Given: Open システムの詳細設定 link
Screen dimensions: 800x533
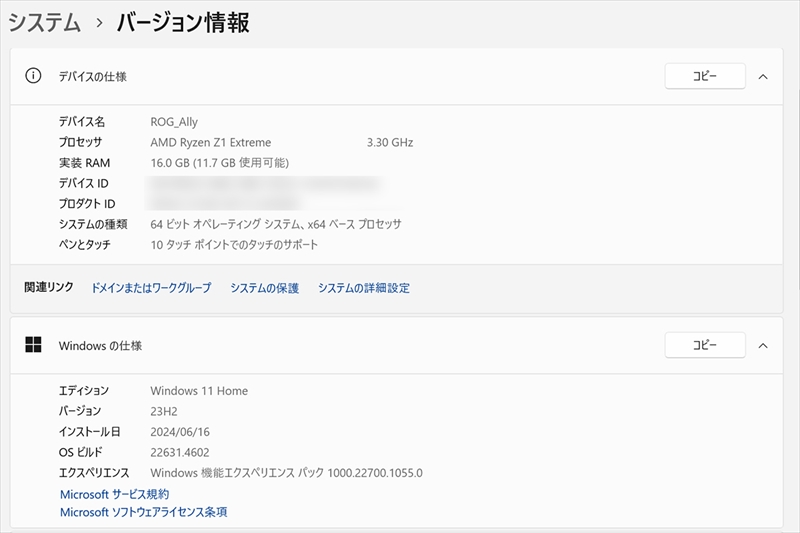Looking at the screenshot, I should (x=364, y=288).
